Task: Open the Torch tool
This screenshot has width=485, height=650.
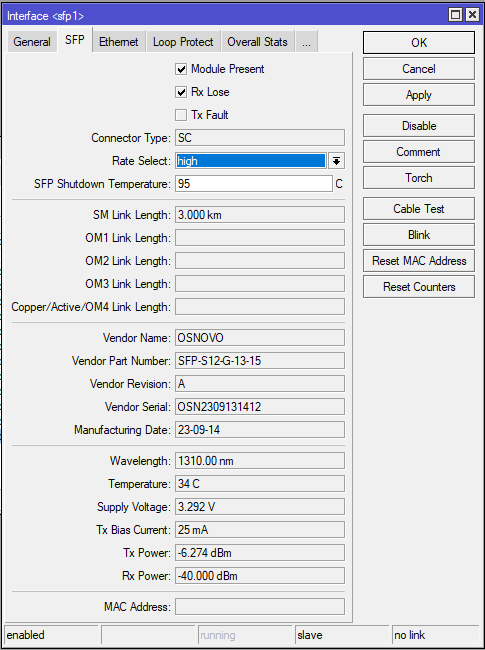Action: [x=419, y=178]
